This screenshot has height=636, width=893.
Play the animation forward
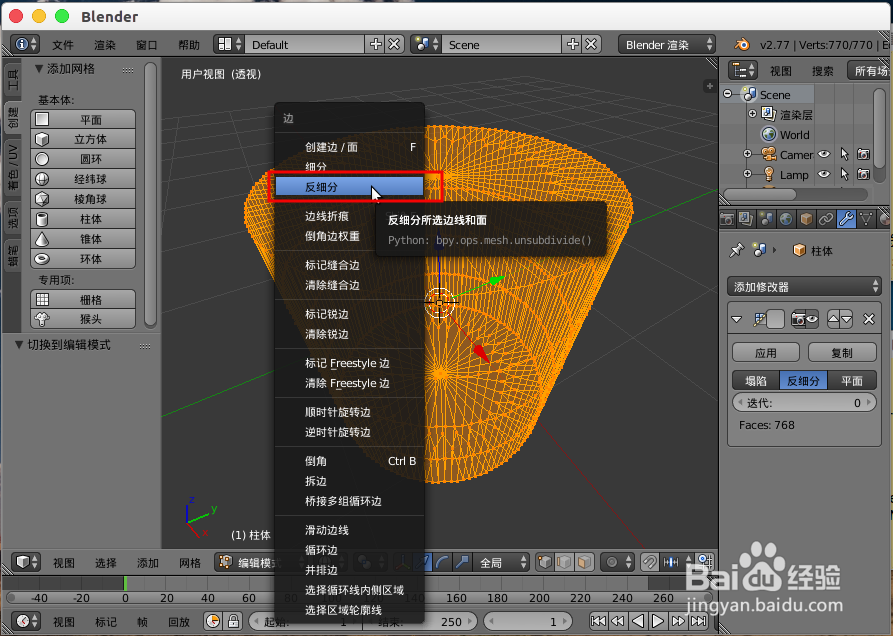658,621
